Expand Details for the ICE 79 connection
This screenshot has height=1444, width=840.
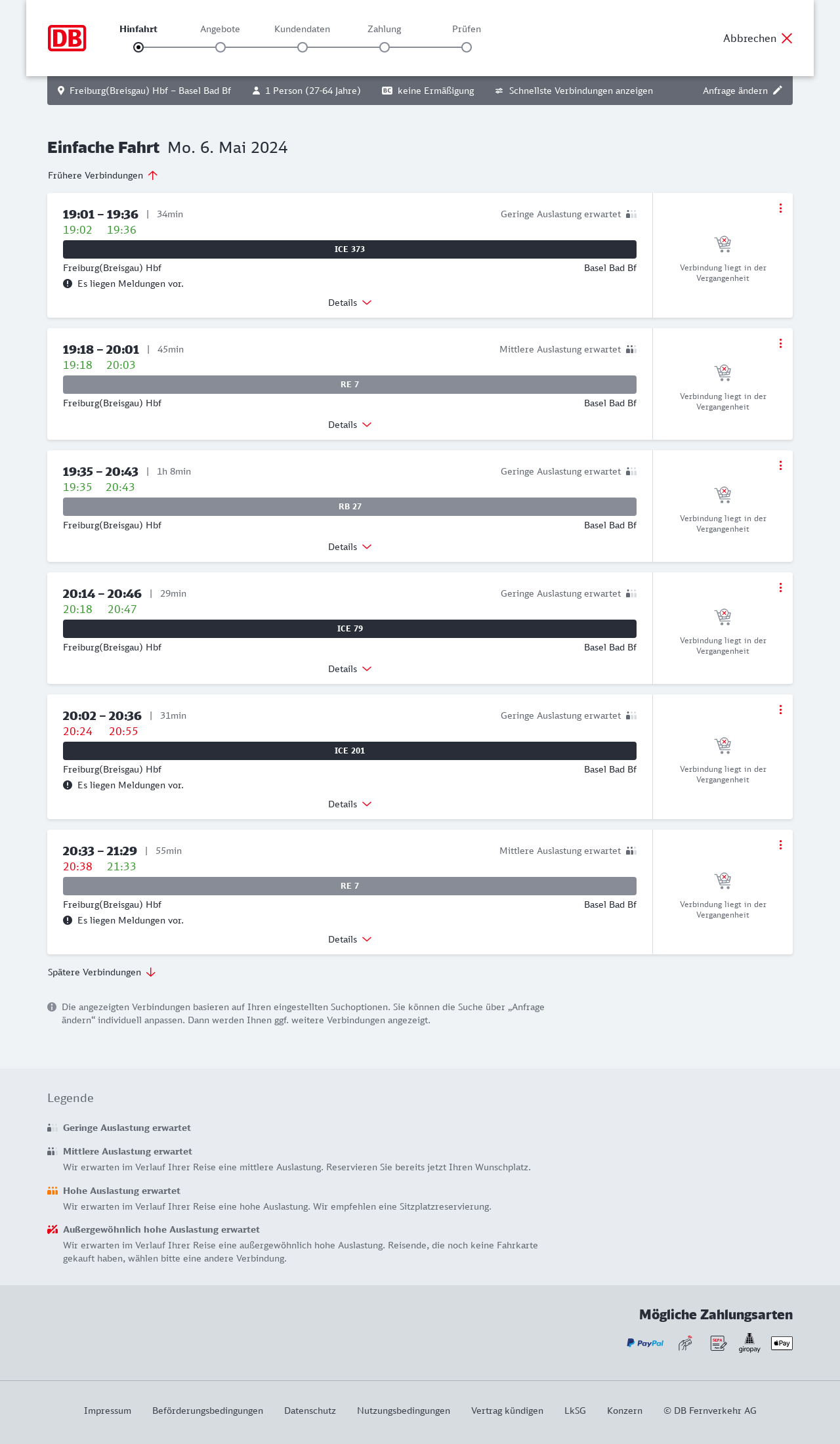point(350,669)
